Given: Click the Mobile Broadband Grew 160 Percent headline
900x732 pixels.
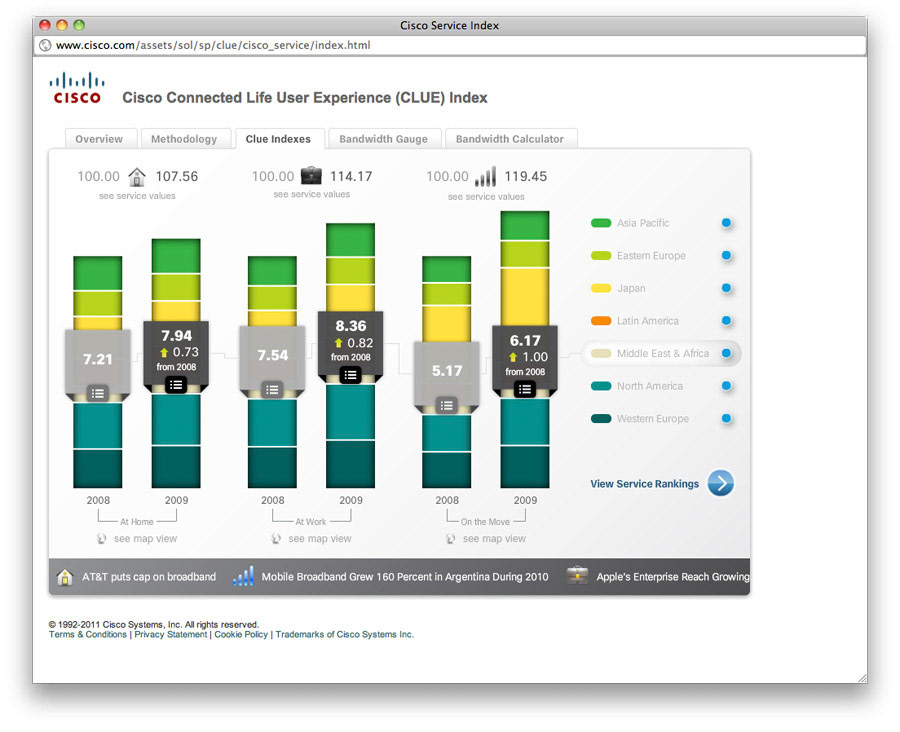Looking at the screenshot, I should (405, 576).
